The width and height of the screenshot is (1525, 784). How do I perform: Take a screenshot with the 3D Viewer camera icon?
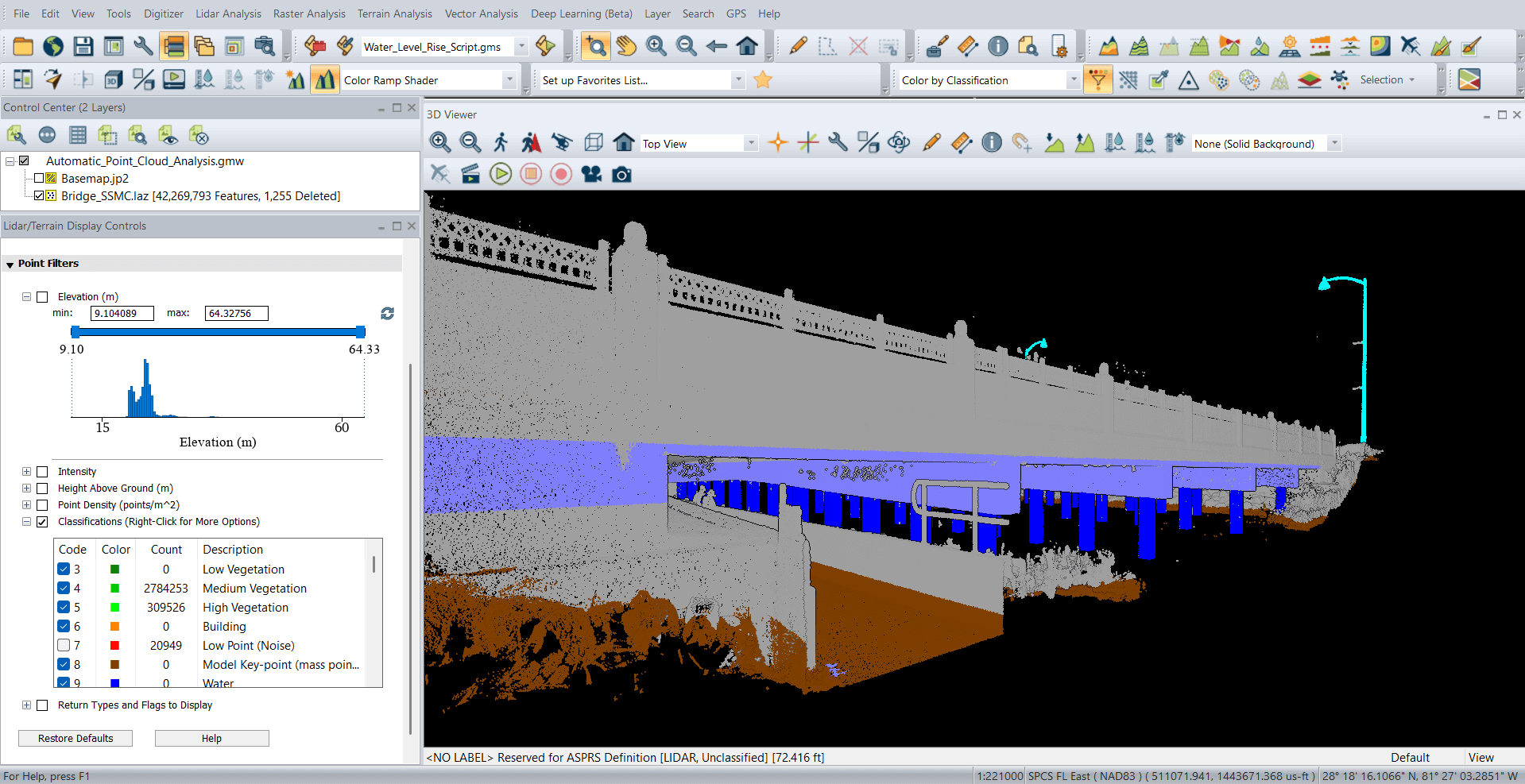621,173
